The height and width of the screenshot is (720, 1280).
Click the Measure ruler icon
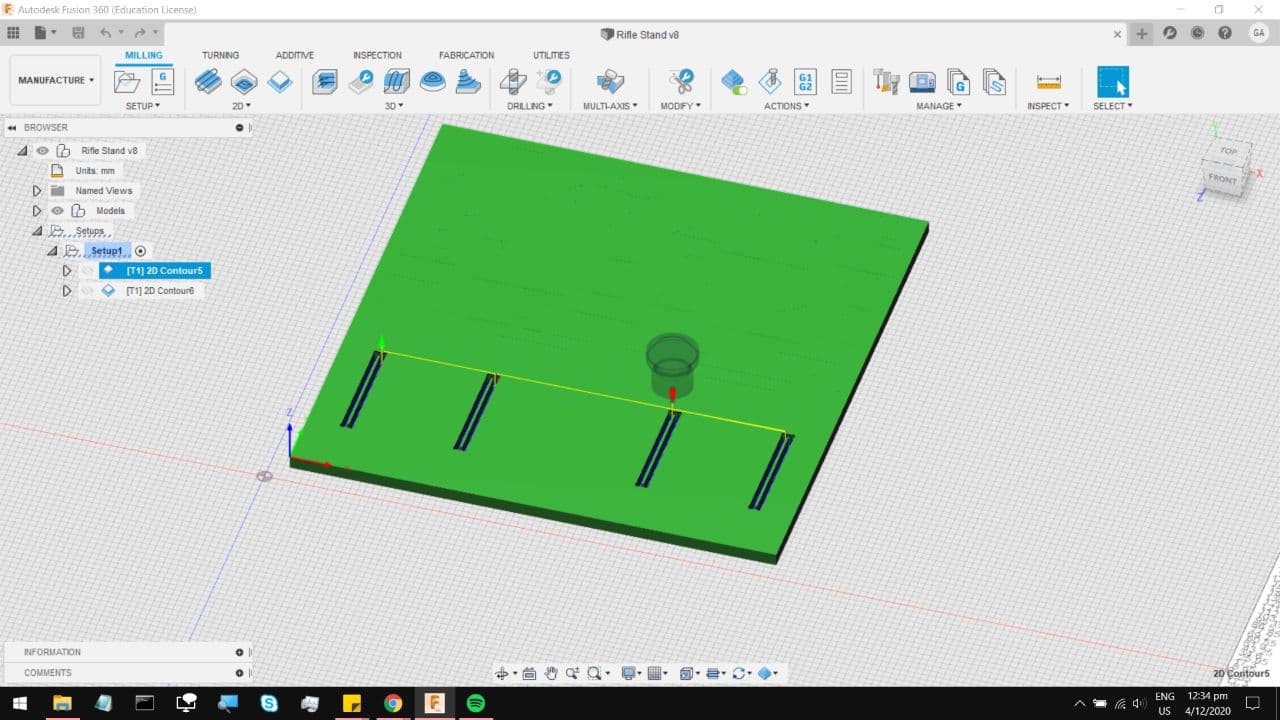(x=1048, y=82)
